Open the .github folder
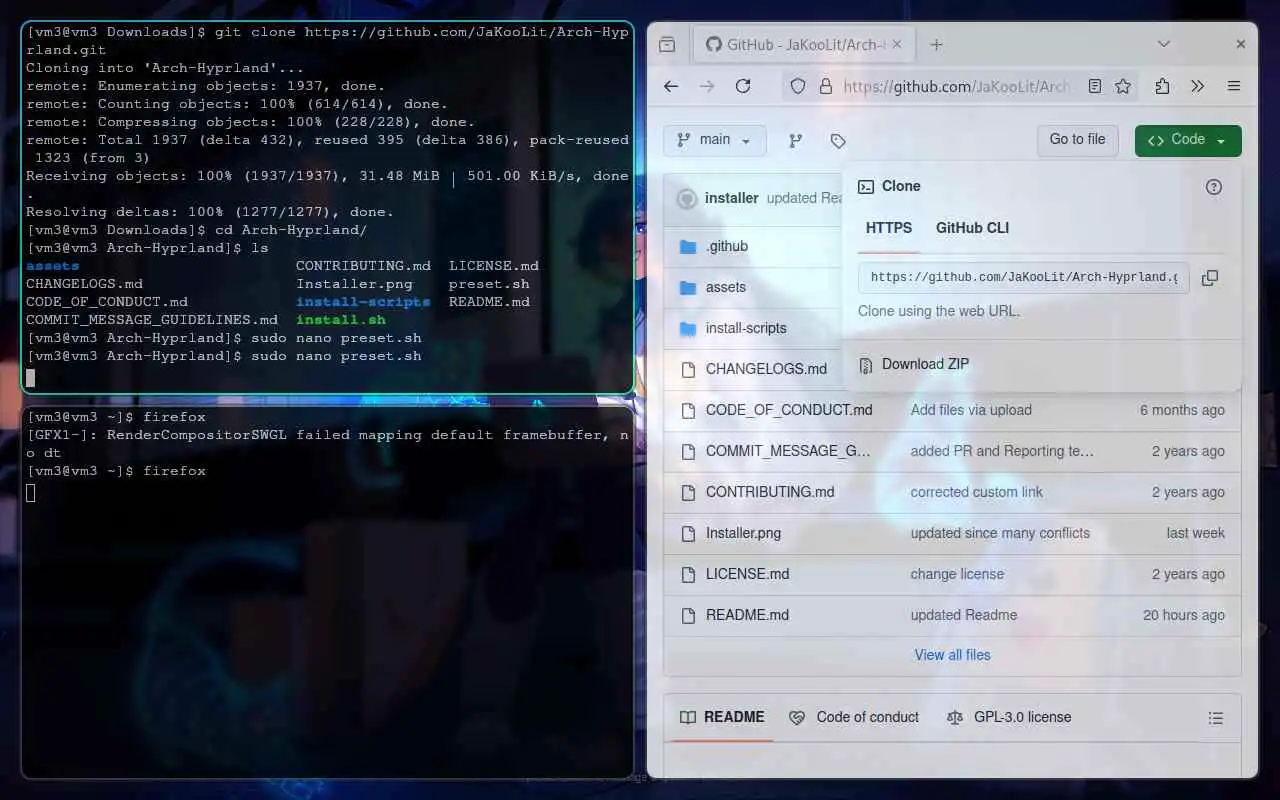This screenshot has height=800, width=1280. (727, 246)
